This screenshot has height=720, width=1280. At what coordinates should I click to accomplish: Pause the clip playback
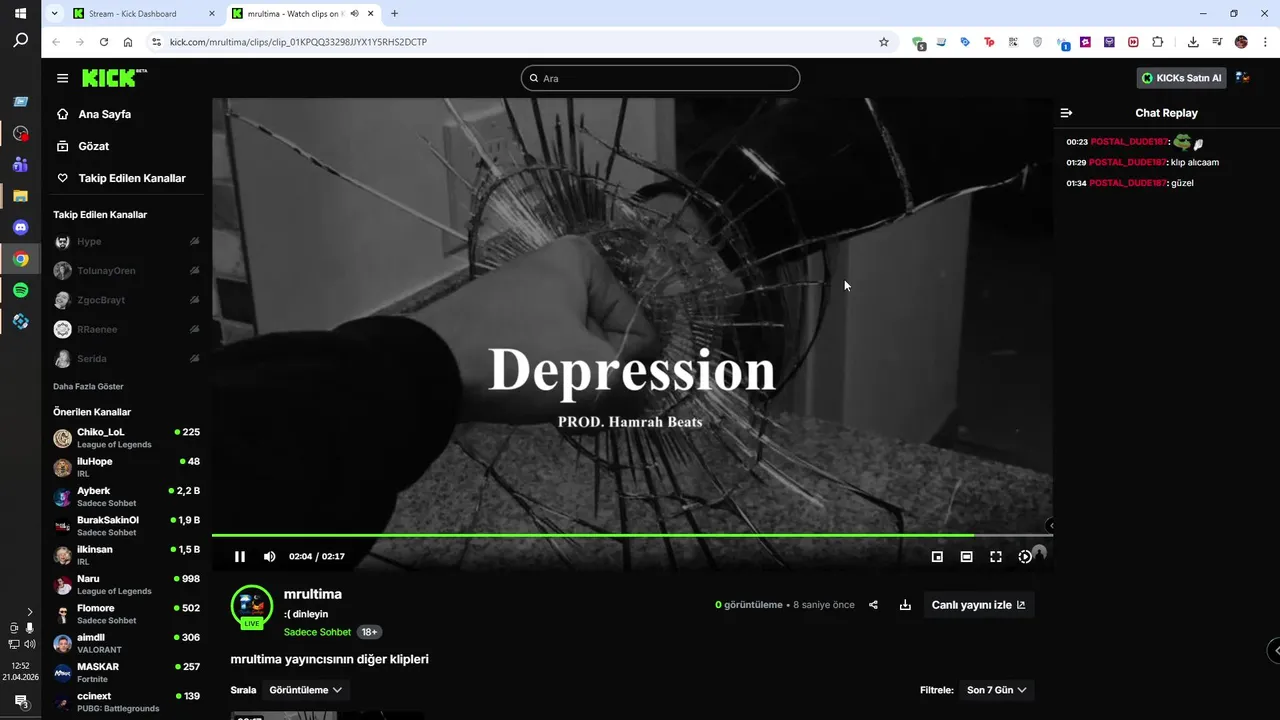[x=240, y=557]
